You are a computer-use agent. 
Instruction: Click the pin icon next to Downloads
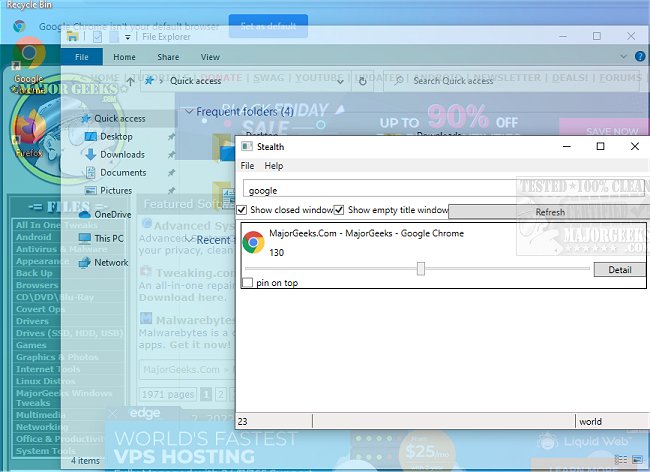pos(171,155)
